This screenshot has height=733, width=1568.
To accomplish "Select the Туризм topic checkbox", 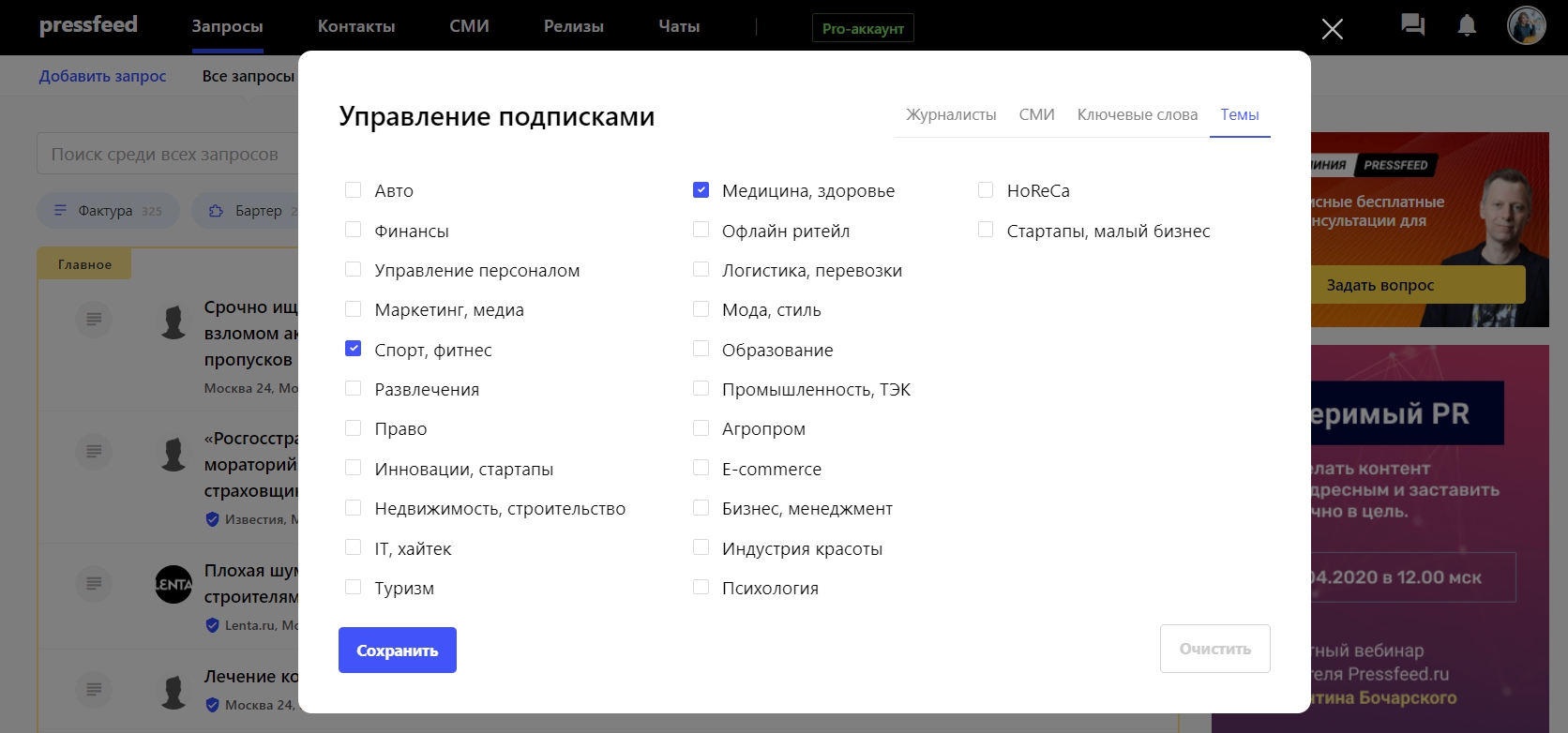I will (354, 588).
